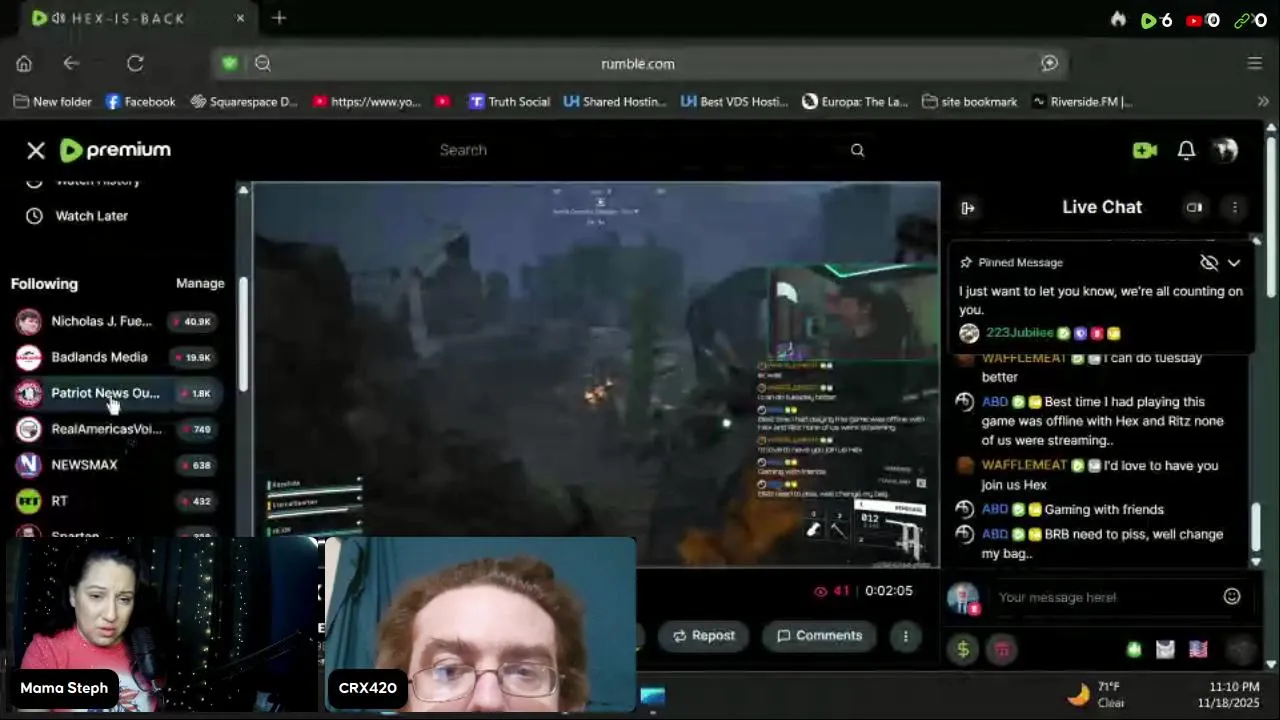Open RT channel in Following

pos(116,501)
